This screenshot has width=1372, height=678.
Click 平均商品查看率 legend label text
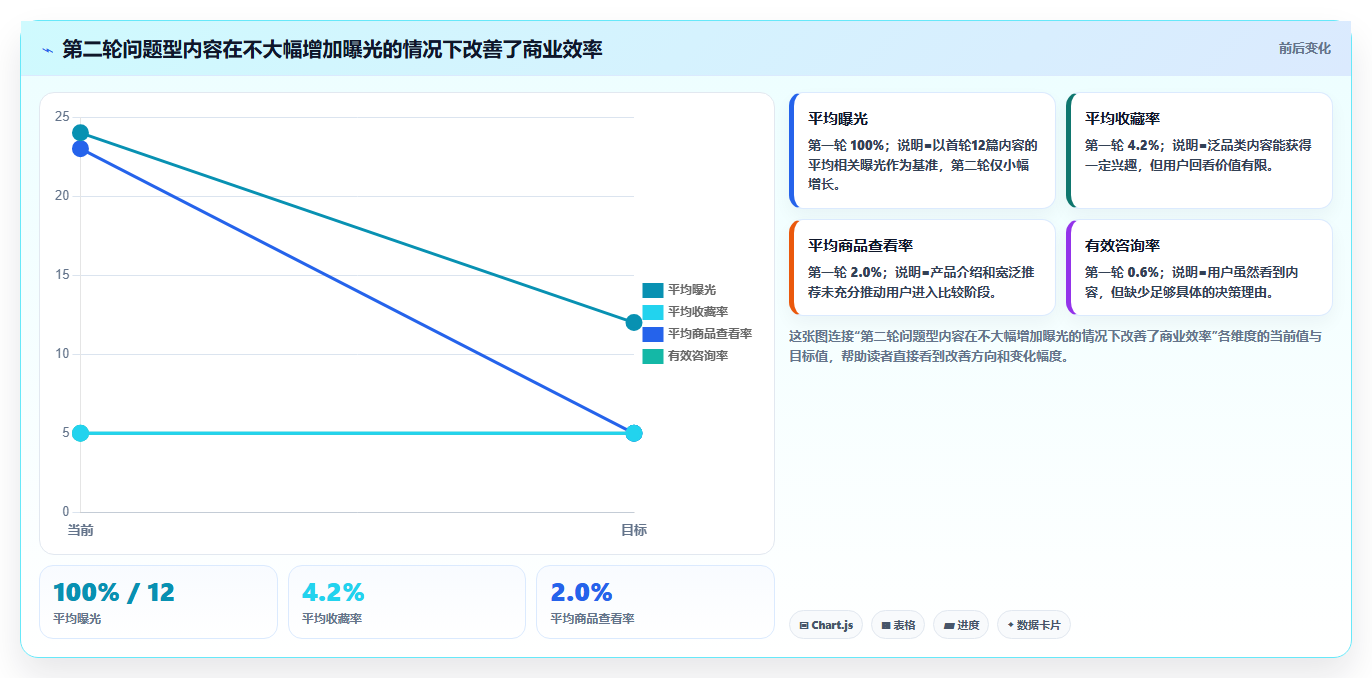coord(710,334)
